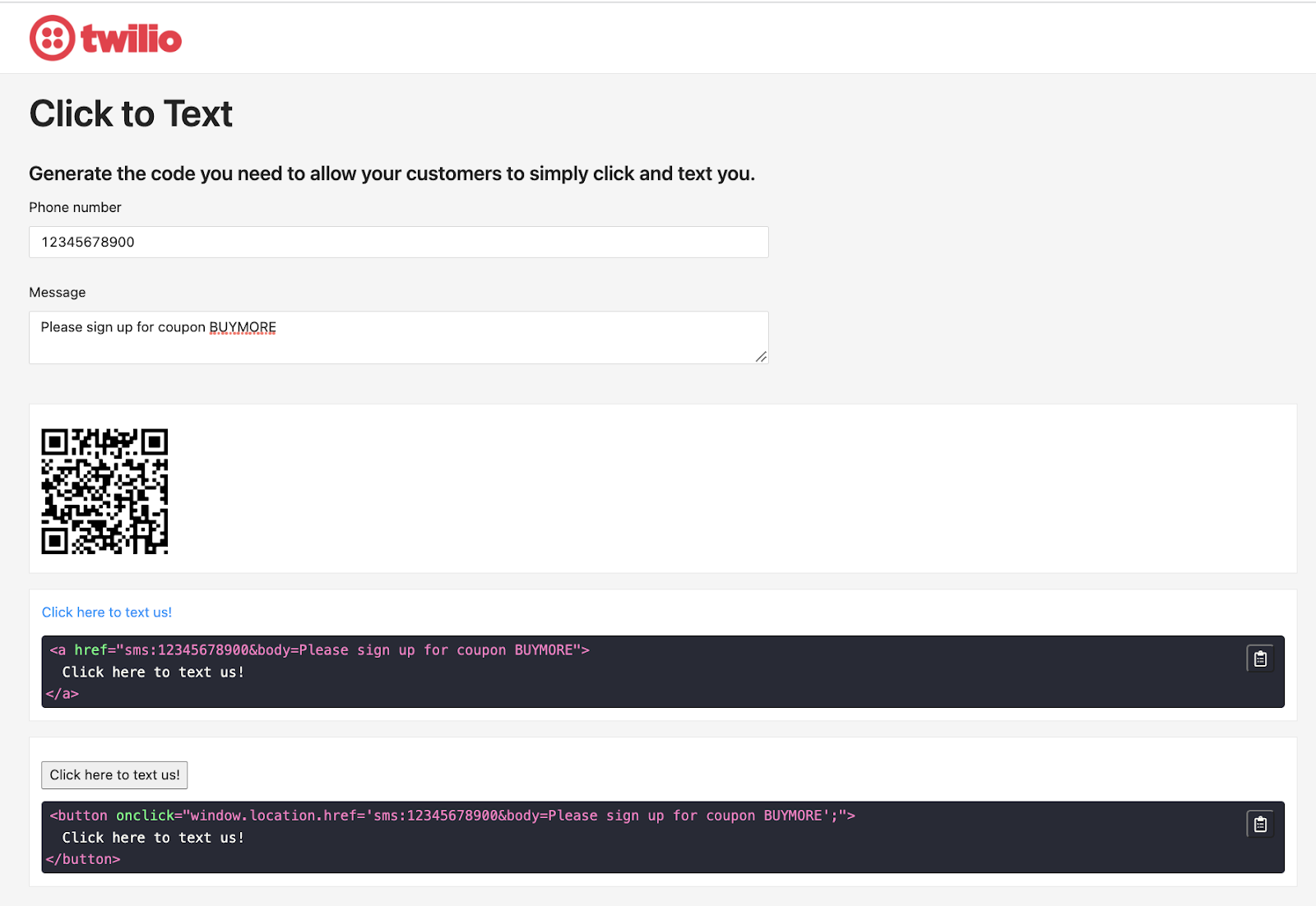This screenshot has height=906, width=1316.
Task: Click the "Click to Text" page heading
Action: (132, 113)
